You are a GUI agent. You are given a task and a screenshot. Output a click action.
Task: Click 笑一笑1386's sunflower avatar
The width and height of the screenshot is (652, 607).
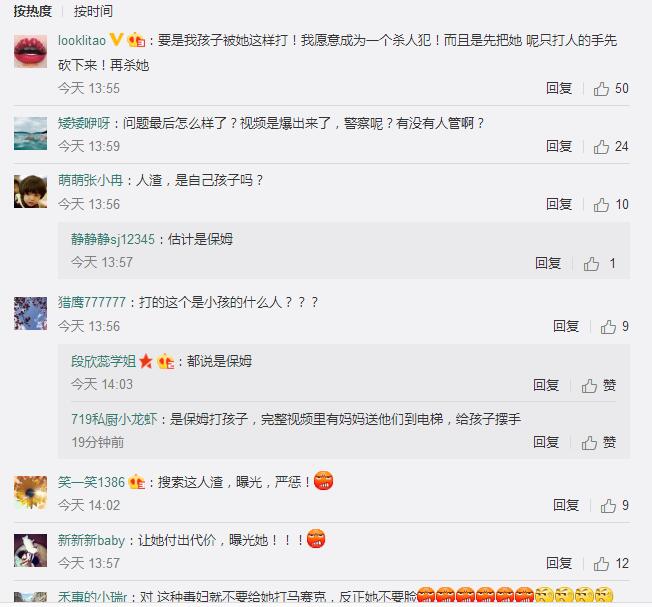tap(30, 493)
